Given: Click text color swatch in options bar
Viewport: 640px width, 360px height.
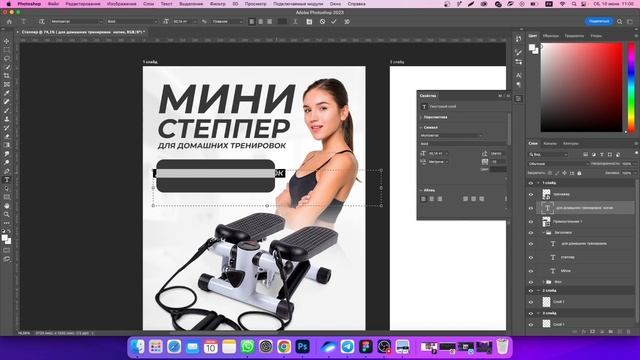Looking at the screenshot, I should coord(282,22).
